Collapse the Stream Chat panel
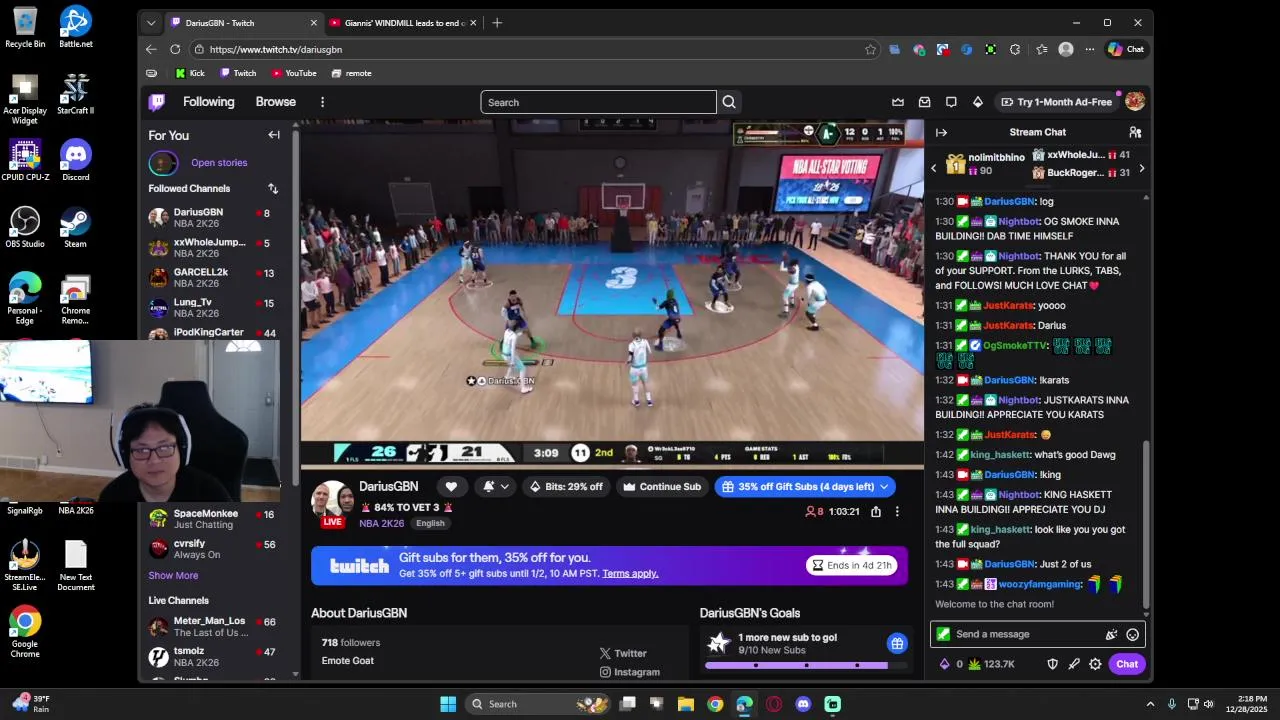The width and height of the screenshot is (1280, 720). tap(941, 132)
